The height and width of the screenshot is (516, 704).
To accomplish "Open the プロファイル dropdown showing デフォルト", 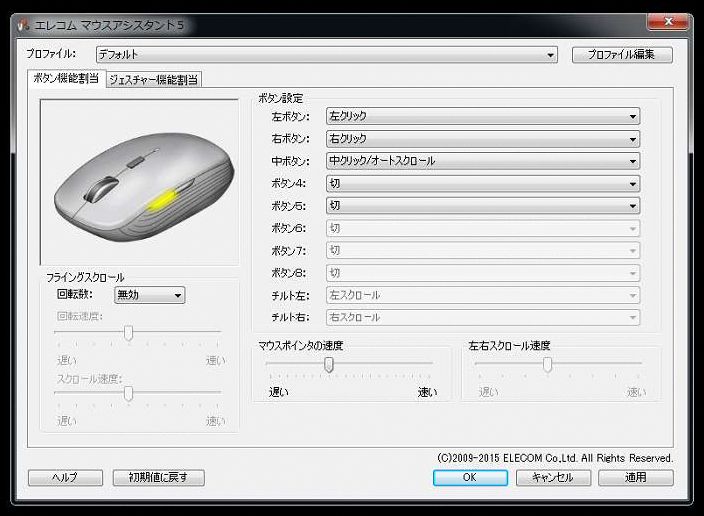I will click(x=327, y=55).
